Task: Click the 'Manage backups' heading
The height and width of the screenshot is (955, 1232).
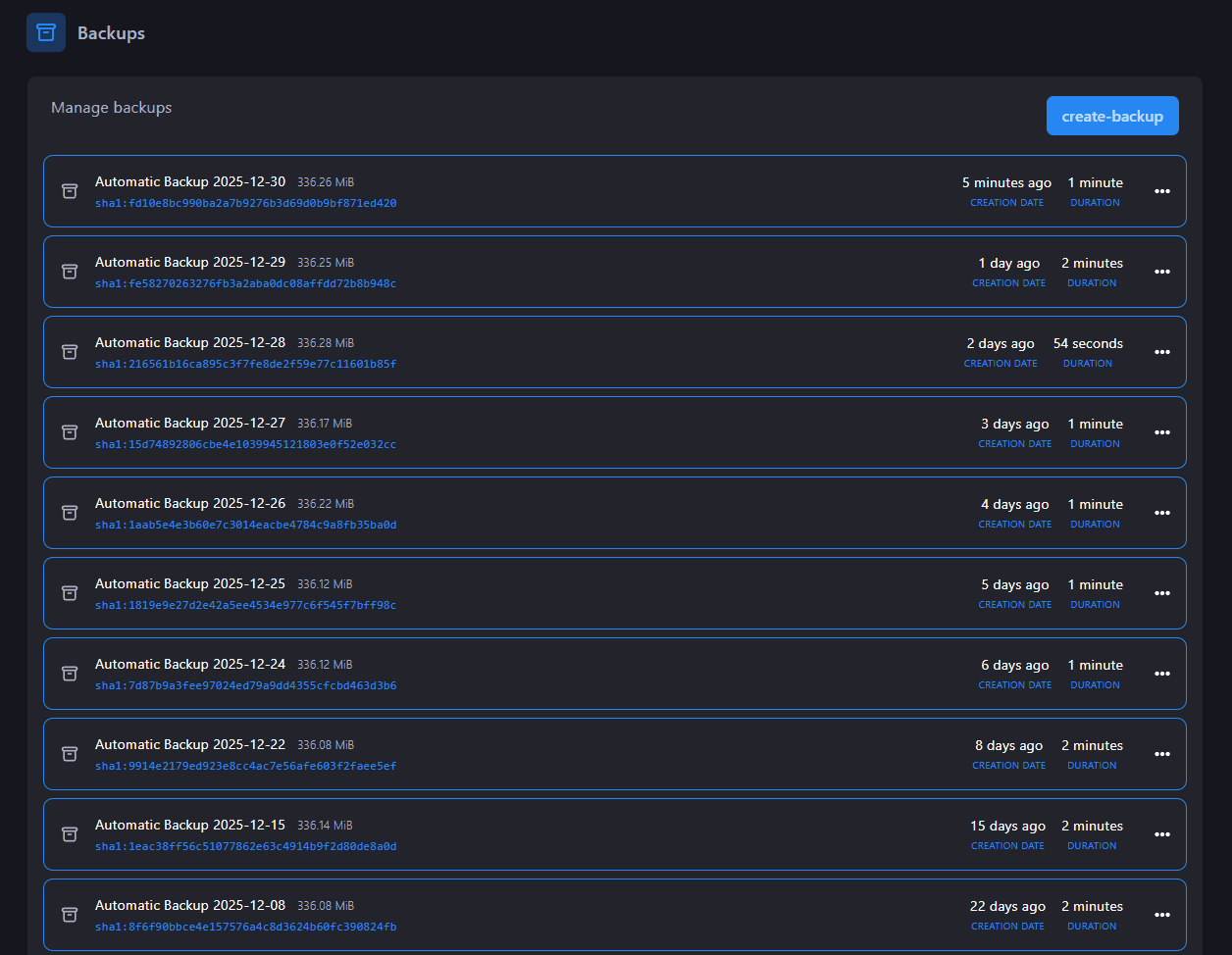Action: (112, 107)
